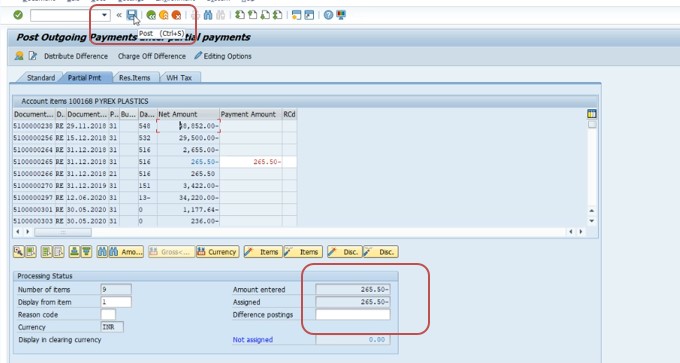Screen dimensions: 680x363
Task: Click second Disc. button
Action: click(380, 252)
